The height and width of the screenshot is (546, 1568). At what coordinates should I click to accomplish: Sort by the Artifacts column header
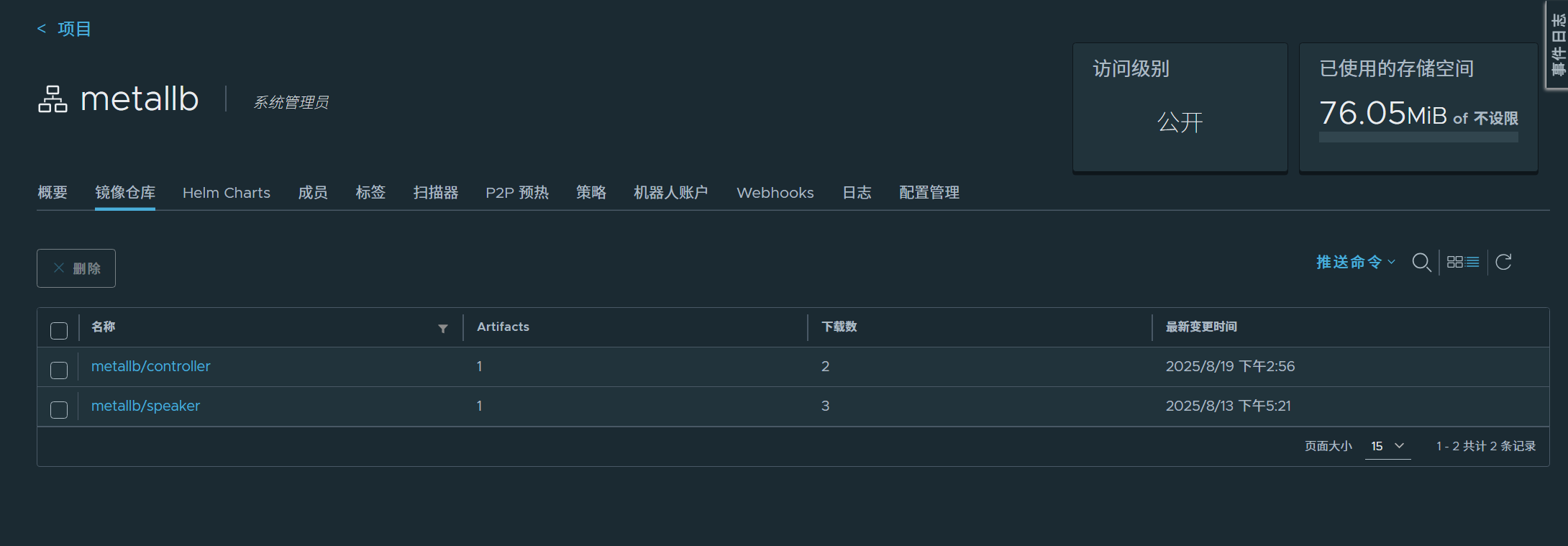point(503,327)
